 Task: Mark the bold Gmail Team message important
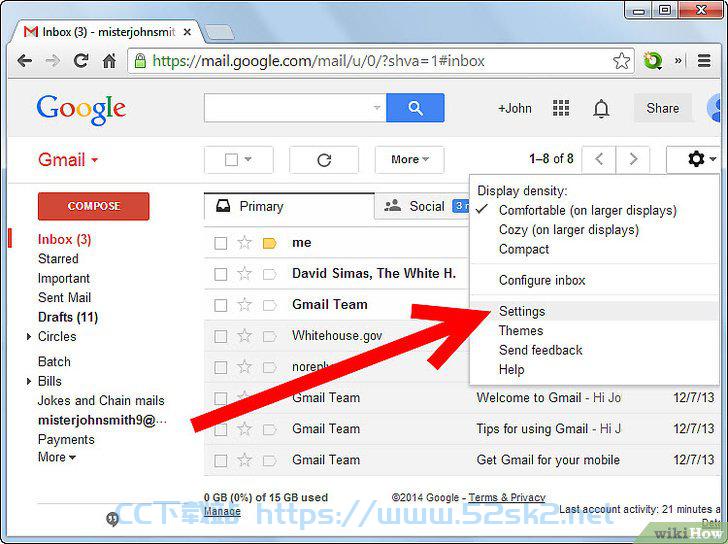pyautogui.click(x=270, y=305)
